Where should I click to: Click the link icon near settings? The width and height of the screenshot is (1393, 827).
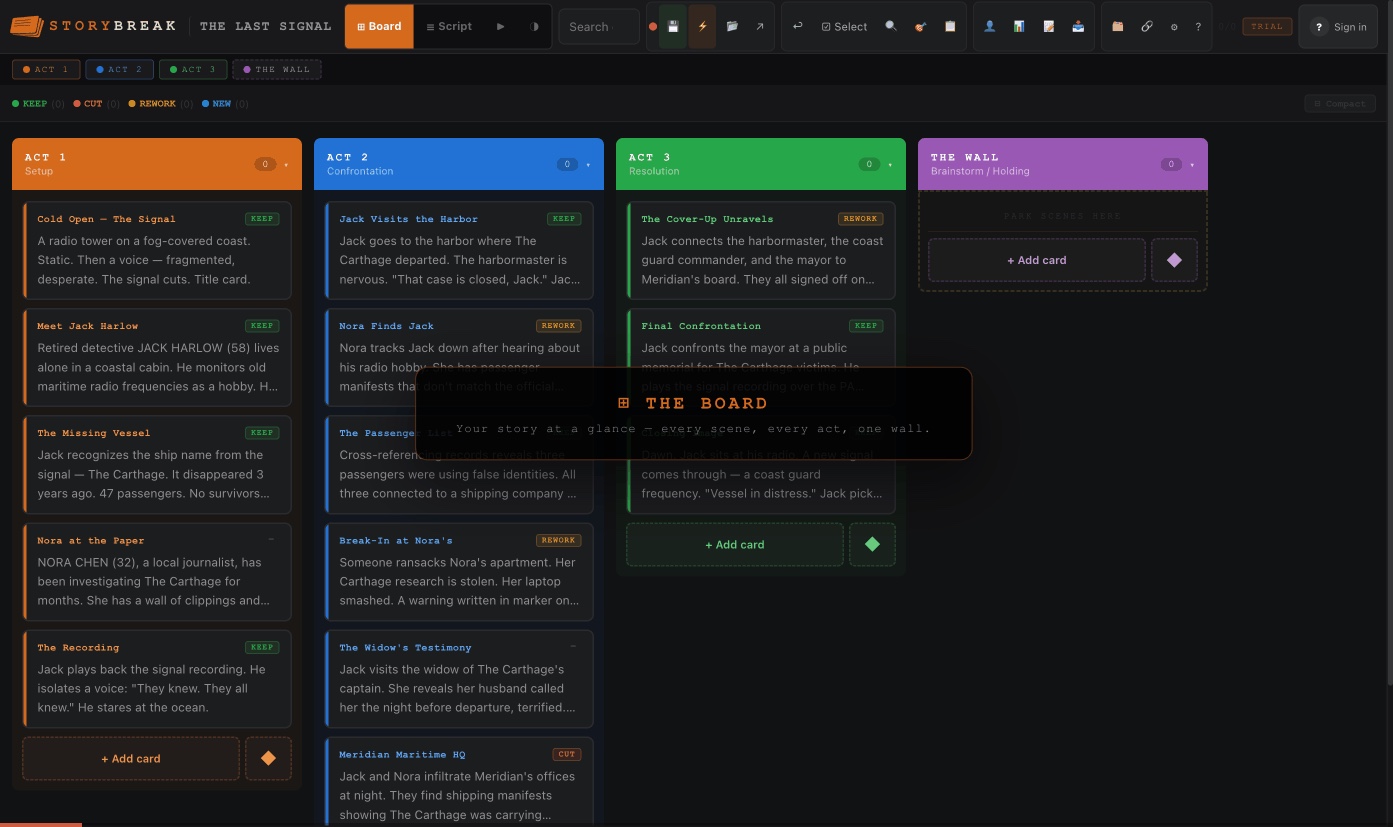[1147, 26]
